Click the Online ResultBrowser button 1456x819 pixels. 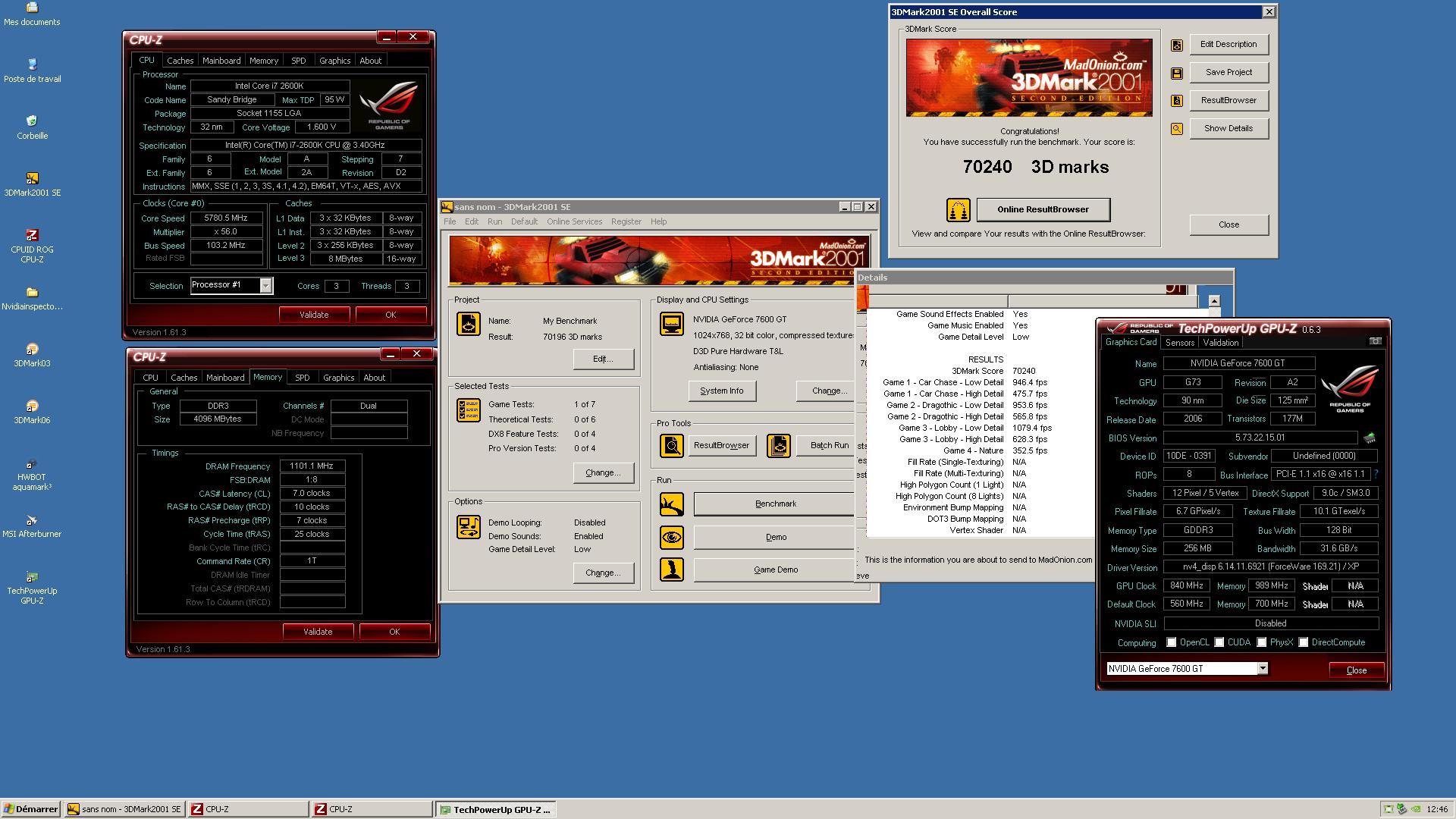point(1043,210)
